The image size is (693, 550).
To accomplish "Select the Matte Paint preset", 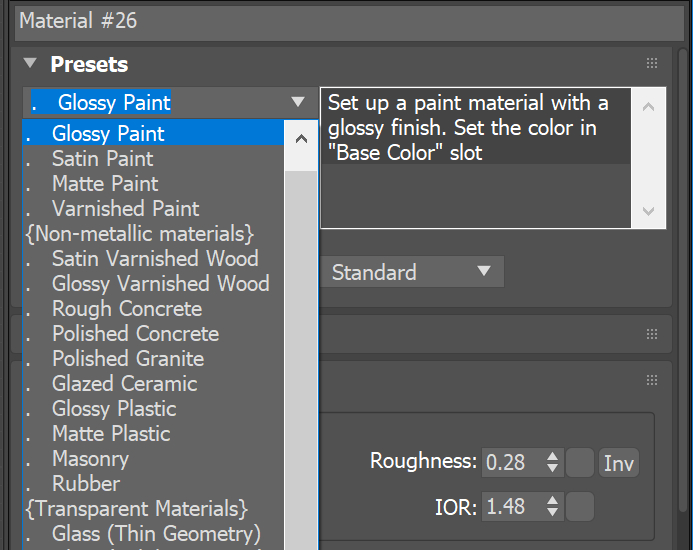I will [153, 183].
